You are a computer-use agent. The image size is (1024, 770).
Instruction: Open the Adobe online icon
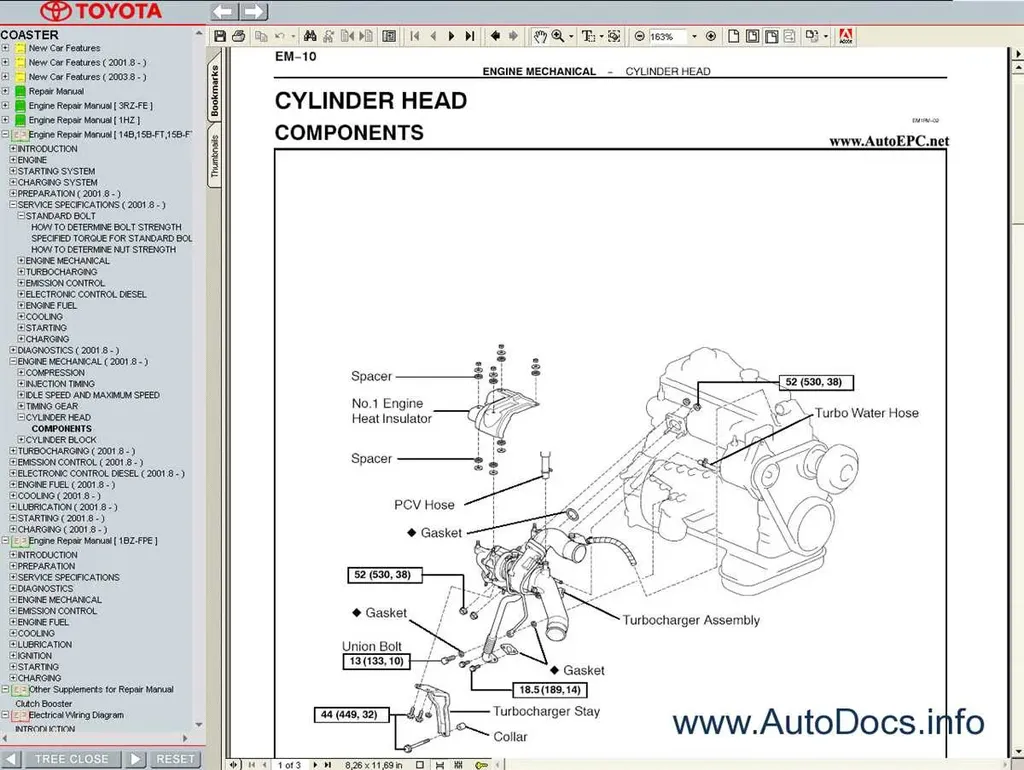click(x=846, y=37)
